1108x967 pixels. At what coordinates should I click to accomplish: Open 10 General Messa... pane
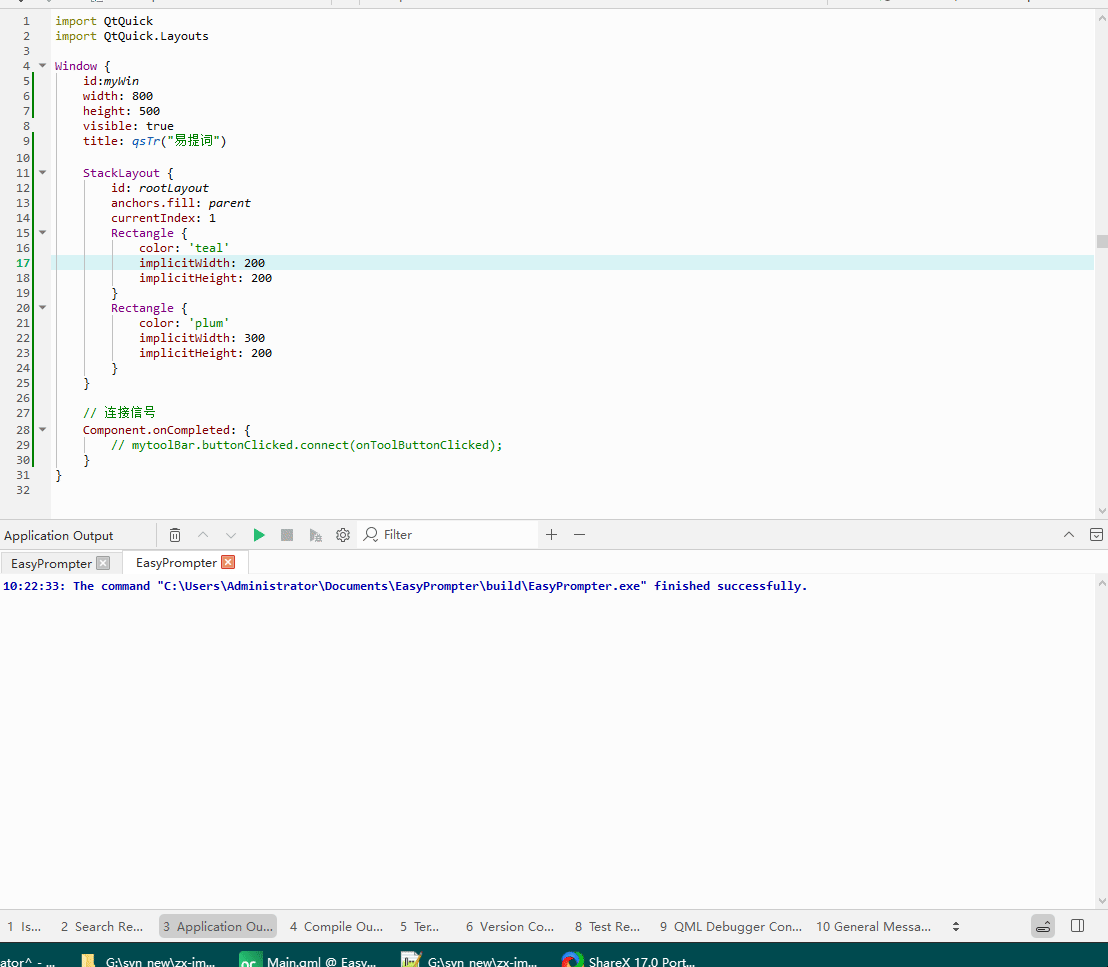pyautogui.click(x=873, y=926)
